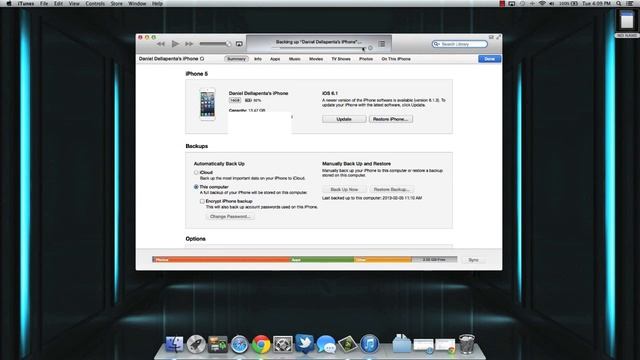
Task: Click the Free space segment of capacity bar
Action: [434, 260]
